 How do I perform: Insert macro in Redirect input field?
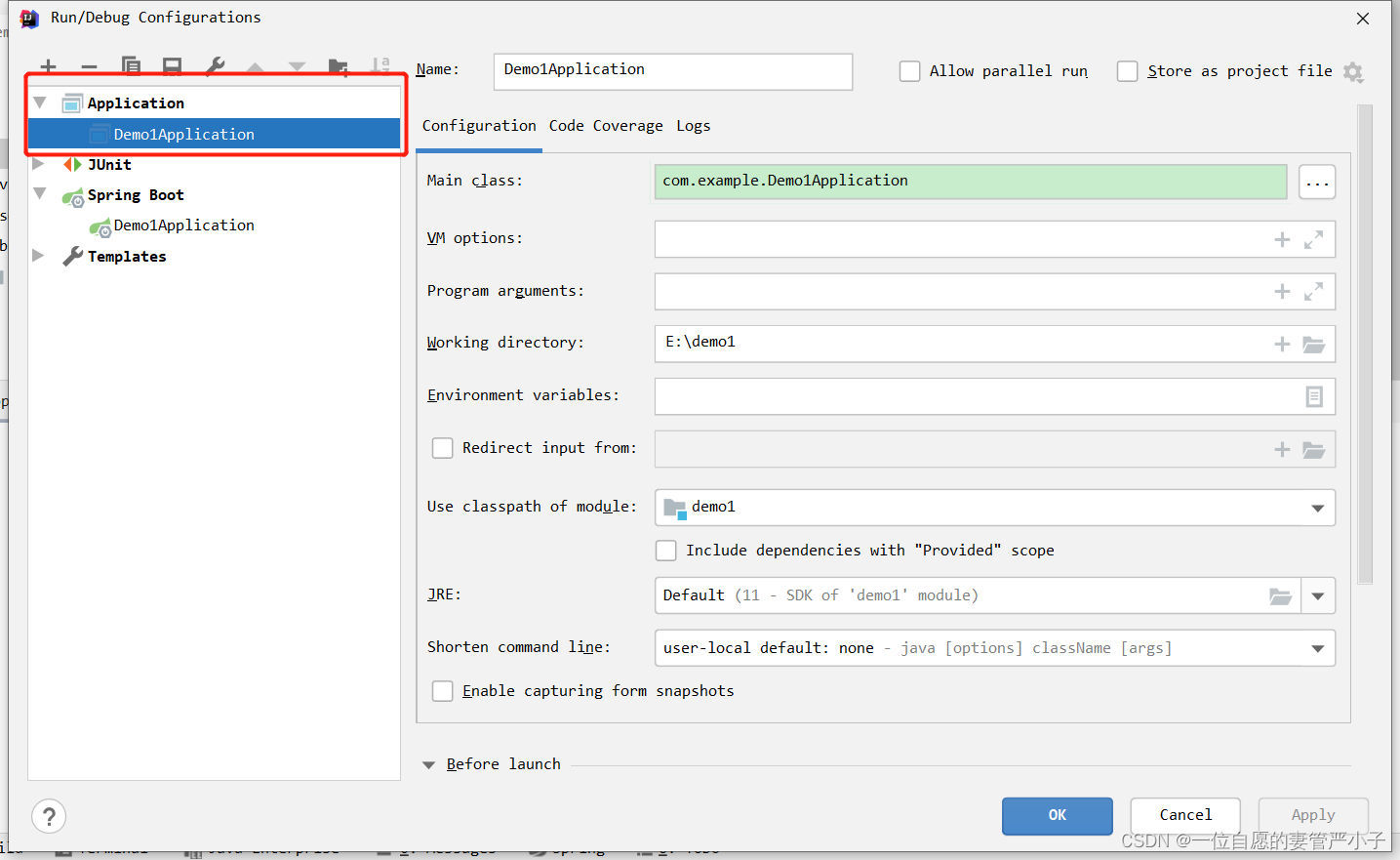click(1282, 449)
